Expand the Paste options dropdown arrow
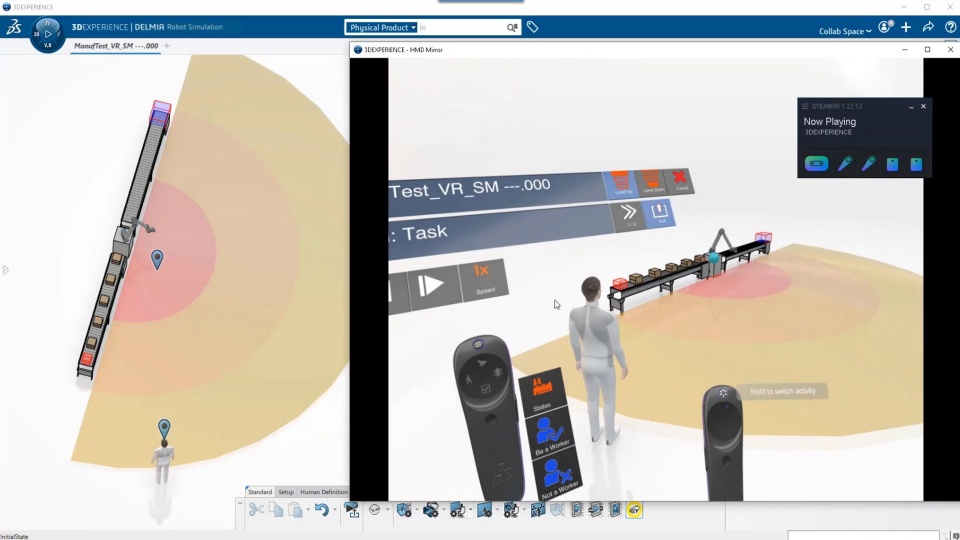Image resolution: width=960 pixels, height=540 pixels. [x=308, y=510]
